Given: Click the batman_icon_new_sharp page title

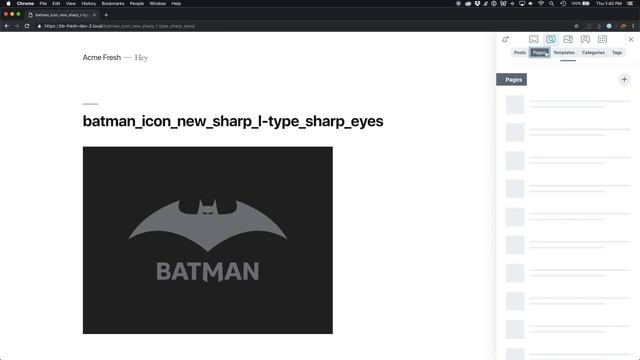Looking at the screenshot, I should tap(233, 121).
